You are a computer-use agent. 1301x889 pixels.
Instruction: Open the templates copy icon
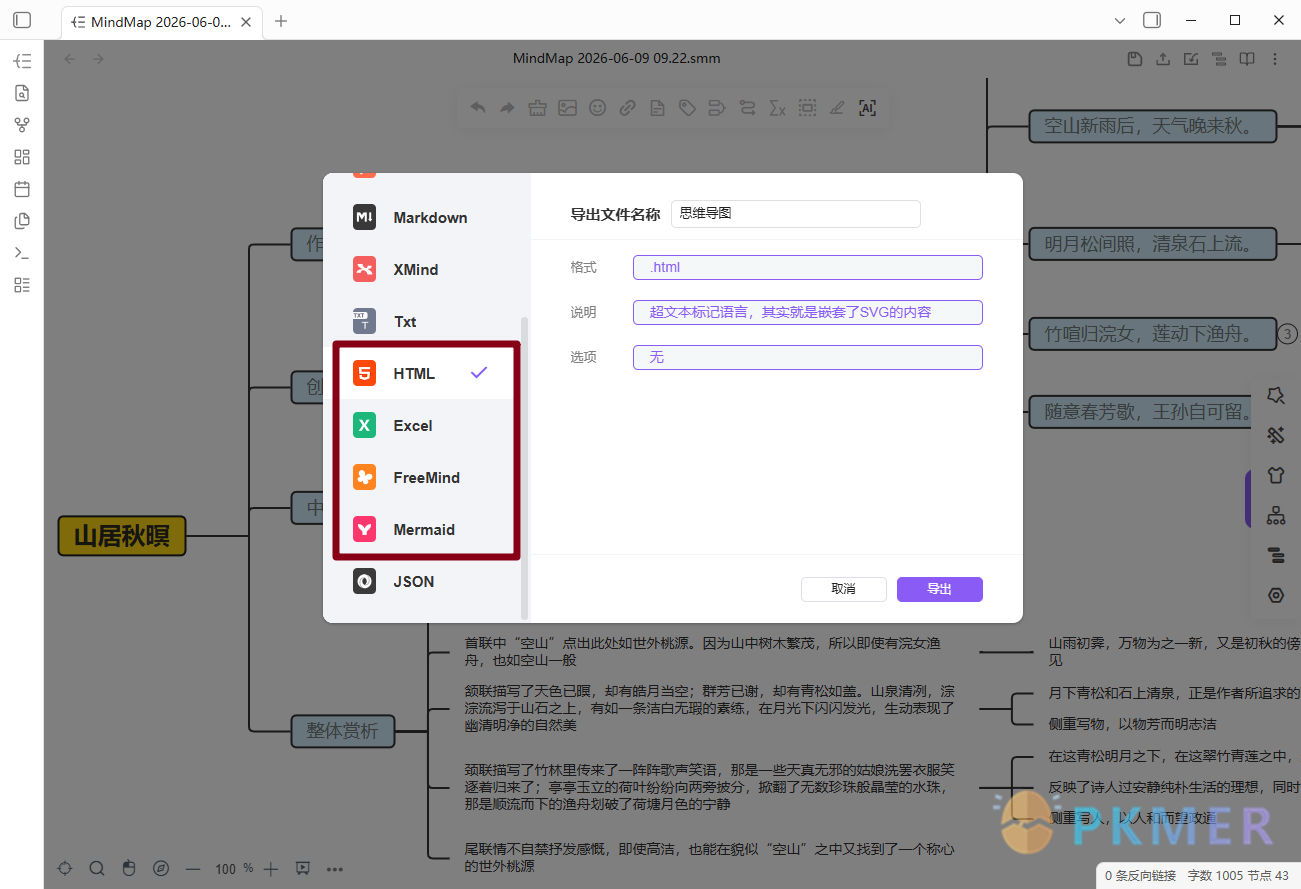(22, 221)
